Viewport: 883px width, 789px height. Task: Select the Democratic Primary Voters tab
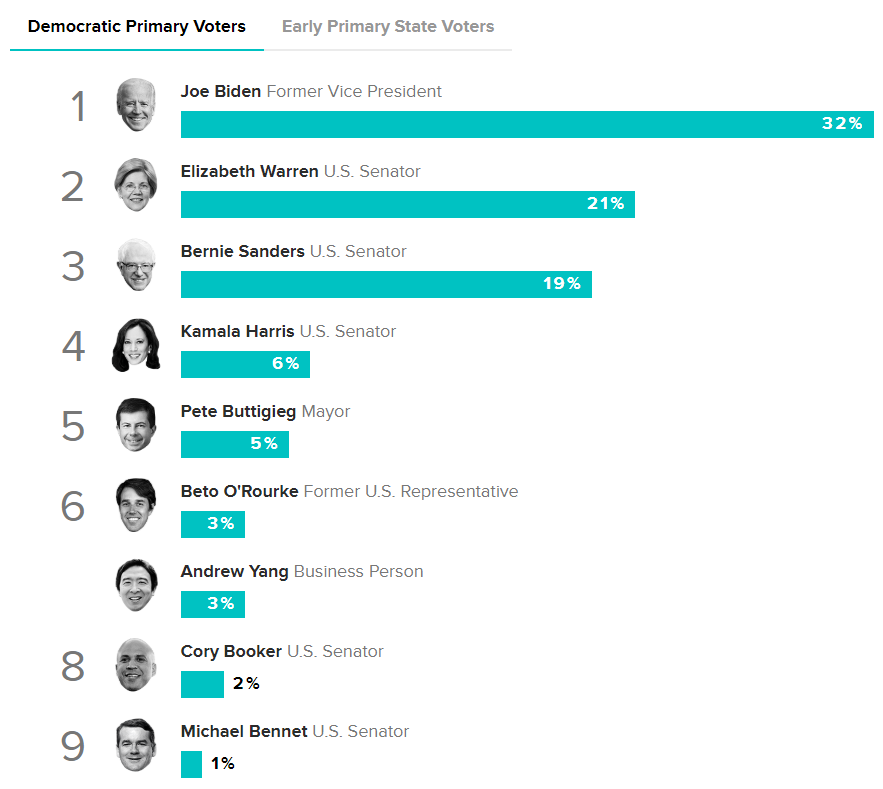137,27
